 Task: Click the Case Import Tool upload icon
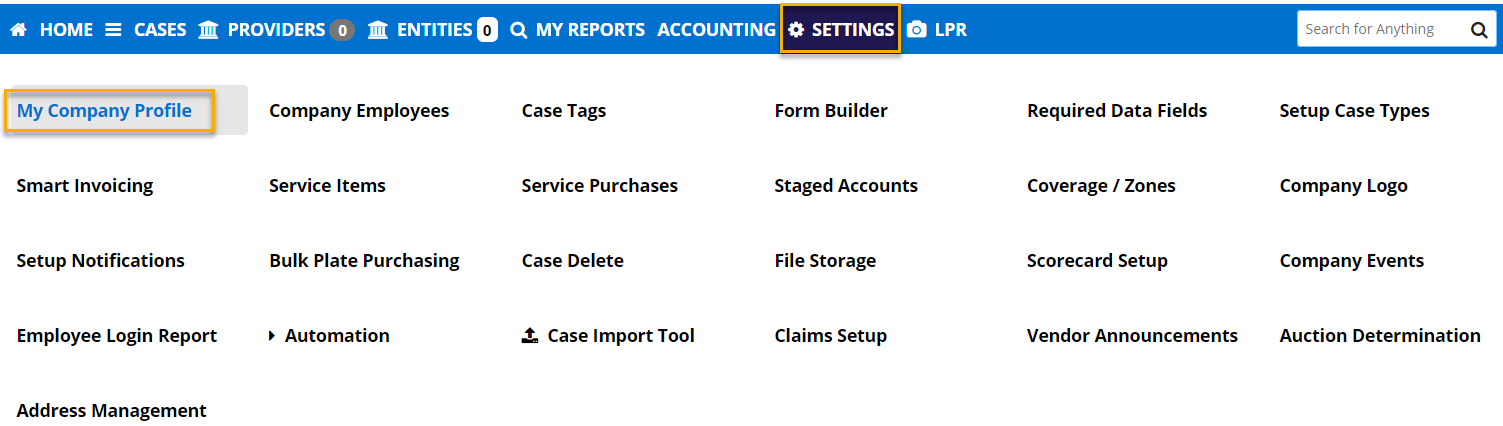[x=530, y=336]
